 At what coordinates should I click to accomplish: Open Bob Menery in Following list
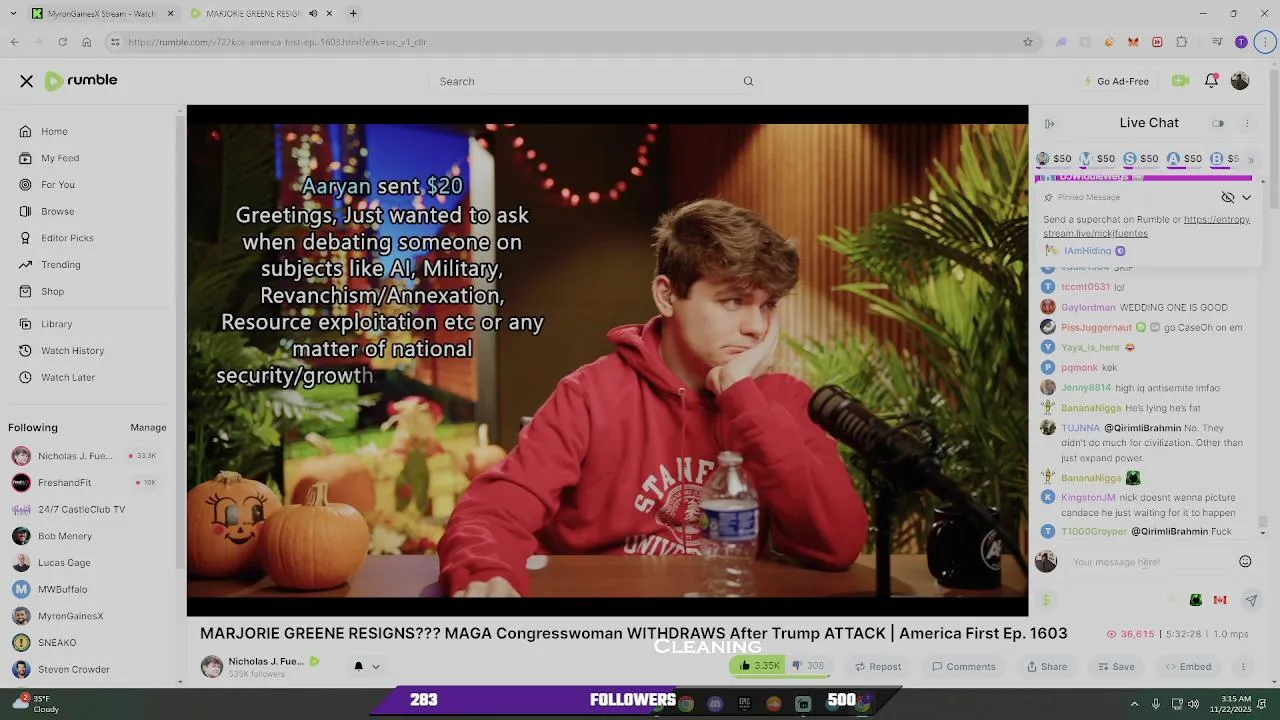(x=64, y=536)
